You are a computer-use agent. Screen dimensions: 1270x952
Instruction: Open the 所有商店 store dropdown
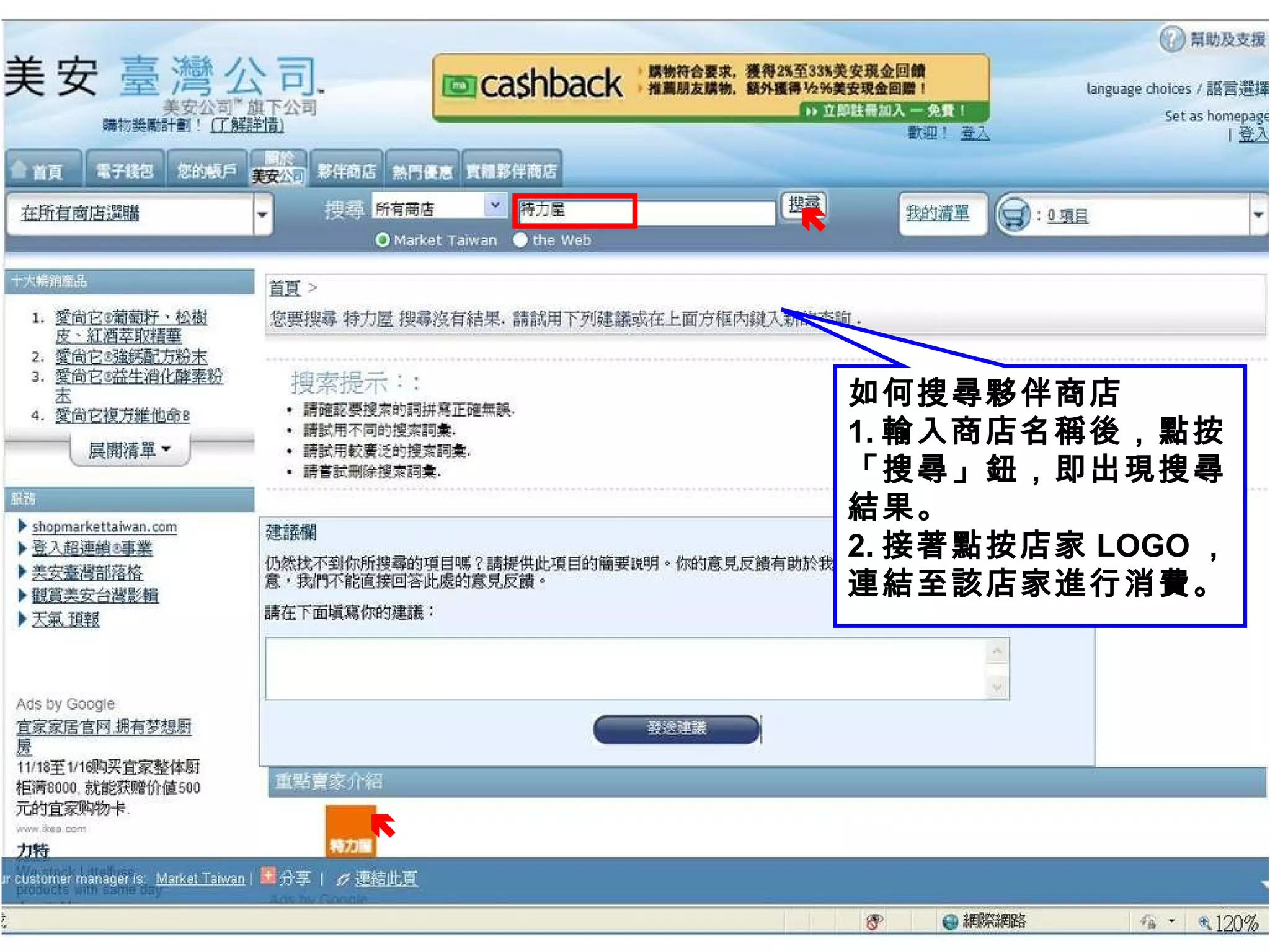coord(495,205)
